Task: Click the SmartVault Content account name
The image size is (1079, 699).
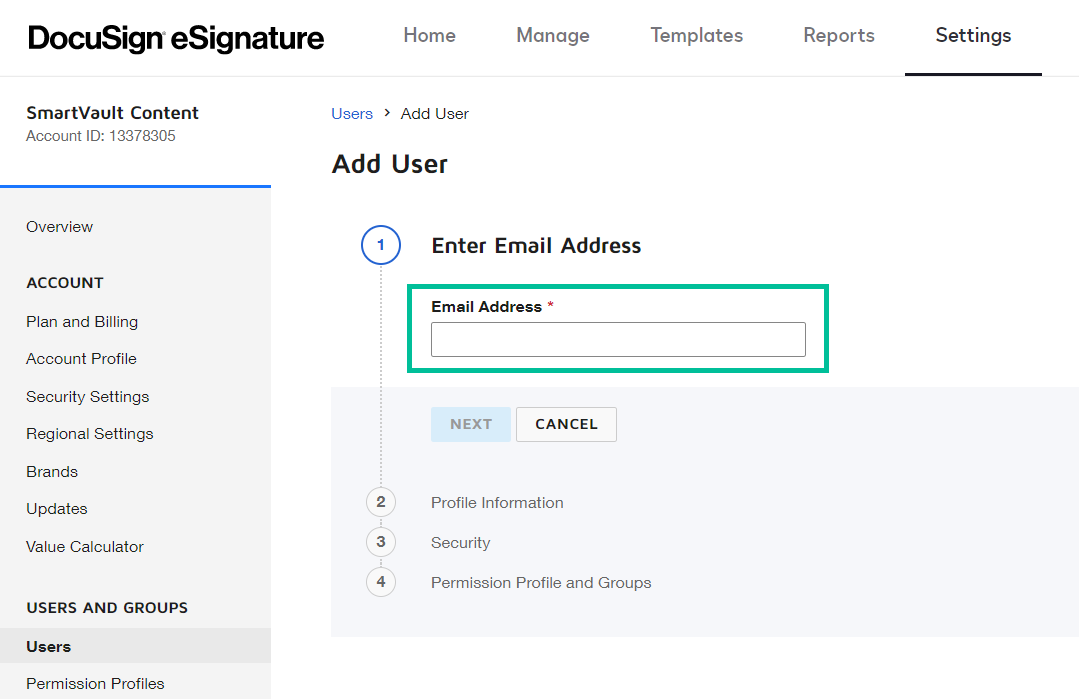Action: pyautogui.click(x=112, y=113)
